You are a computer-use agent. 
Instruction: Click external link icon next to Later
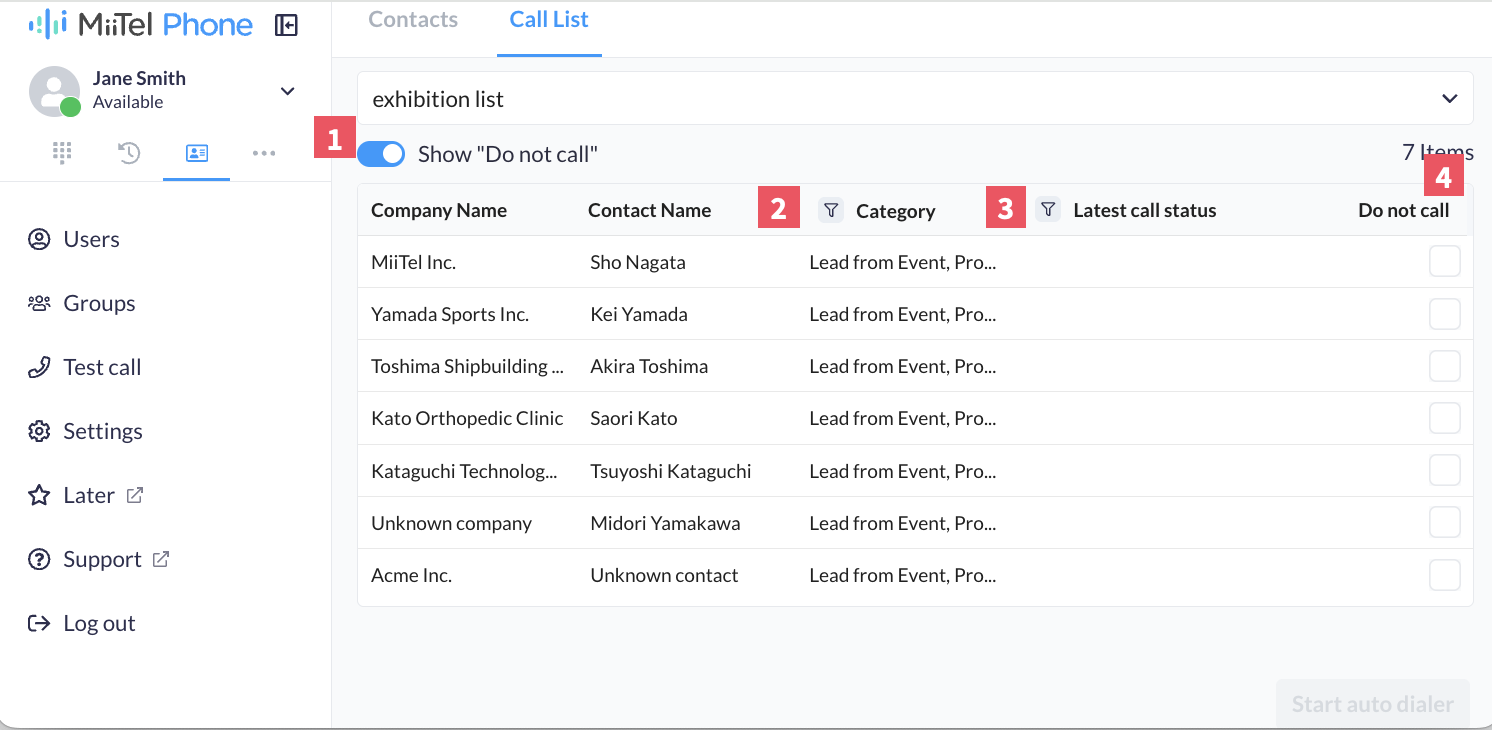click(x=135, y=494)
